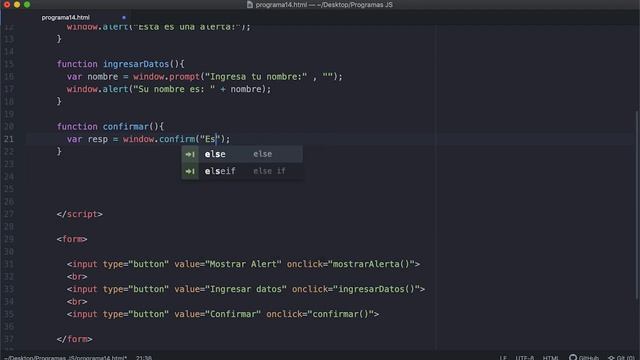This screenshot has width=640, height=360.
Task: Change the HTML grammar selector in the status bar
Action: [x=550, y=357]
